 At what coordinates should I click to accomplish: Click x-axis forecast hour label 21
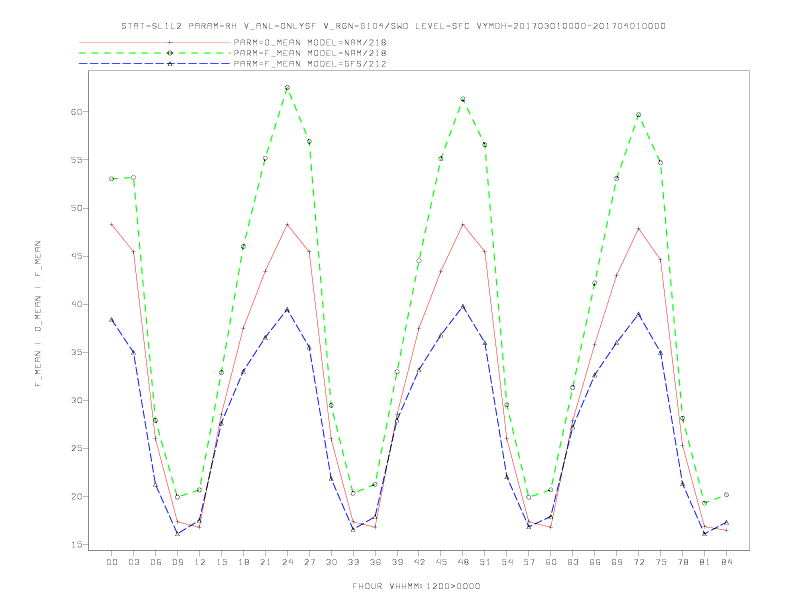(265, 562)
